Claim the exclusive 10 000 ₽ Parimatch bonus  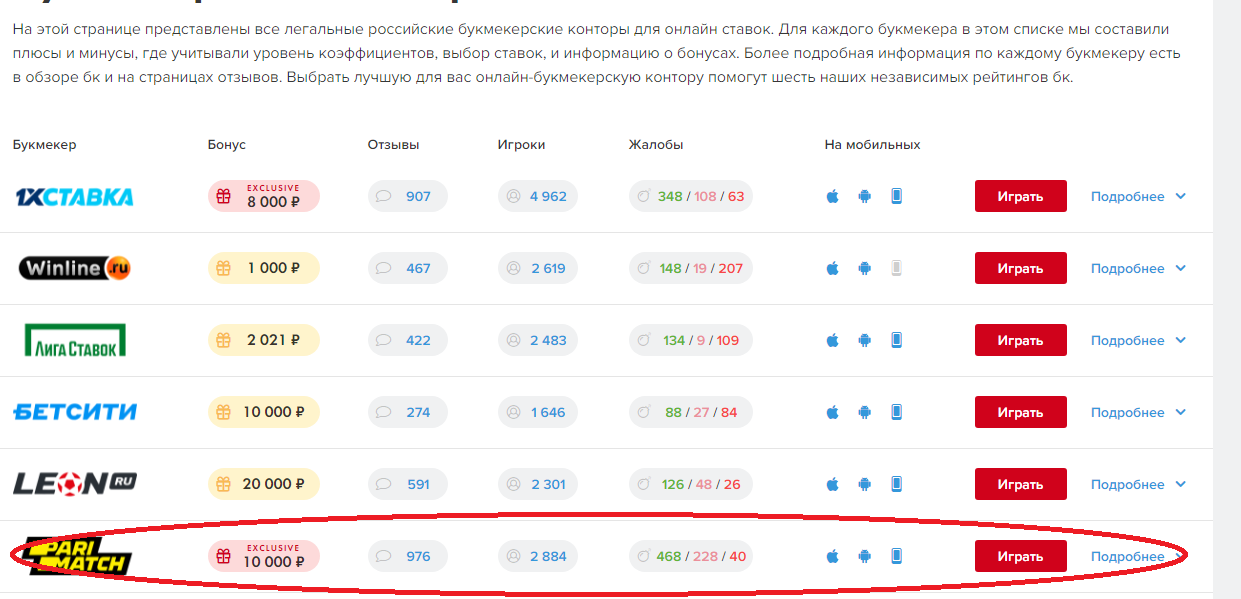[x=264, y=556]
